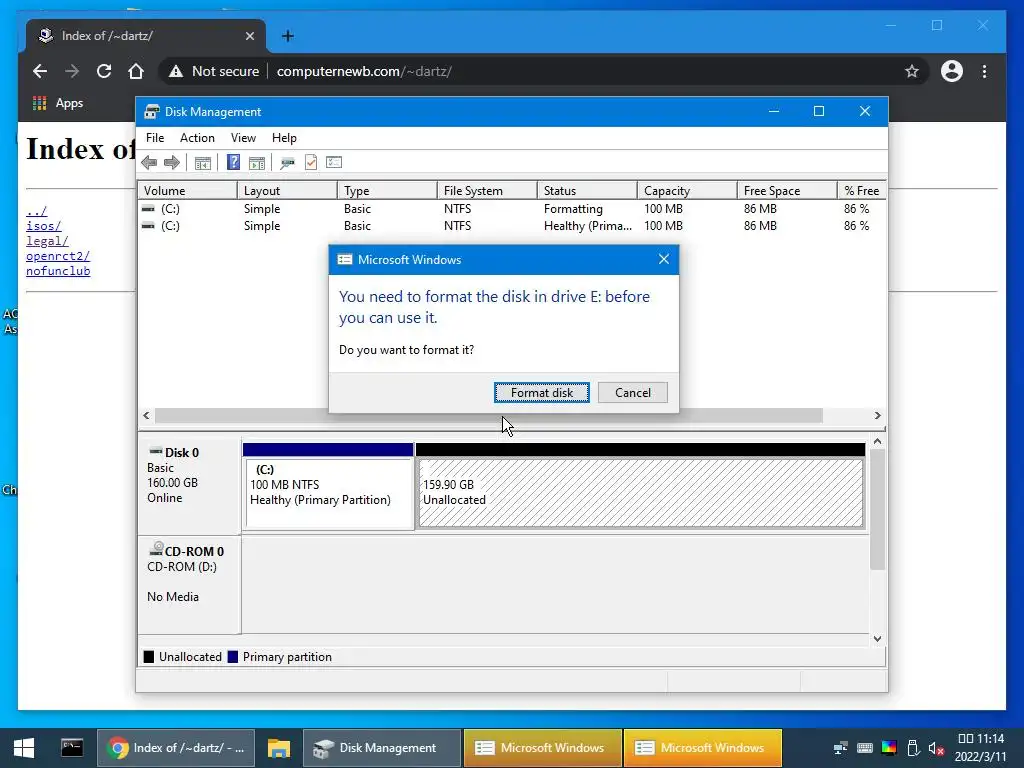This screenshot has width=1024, height=768.
Task: Open Windows Start menu
Action: [x=24, y=748]
